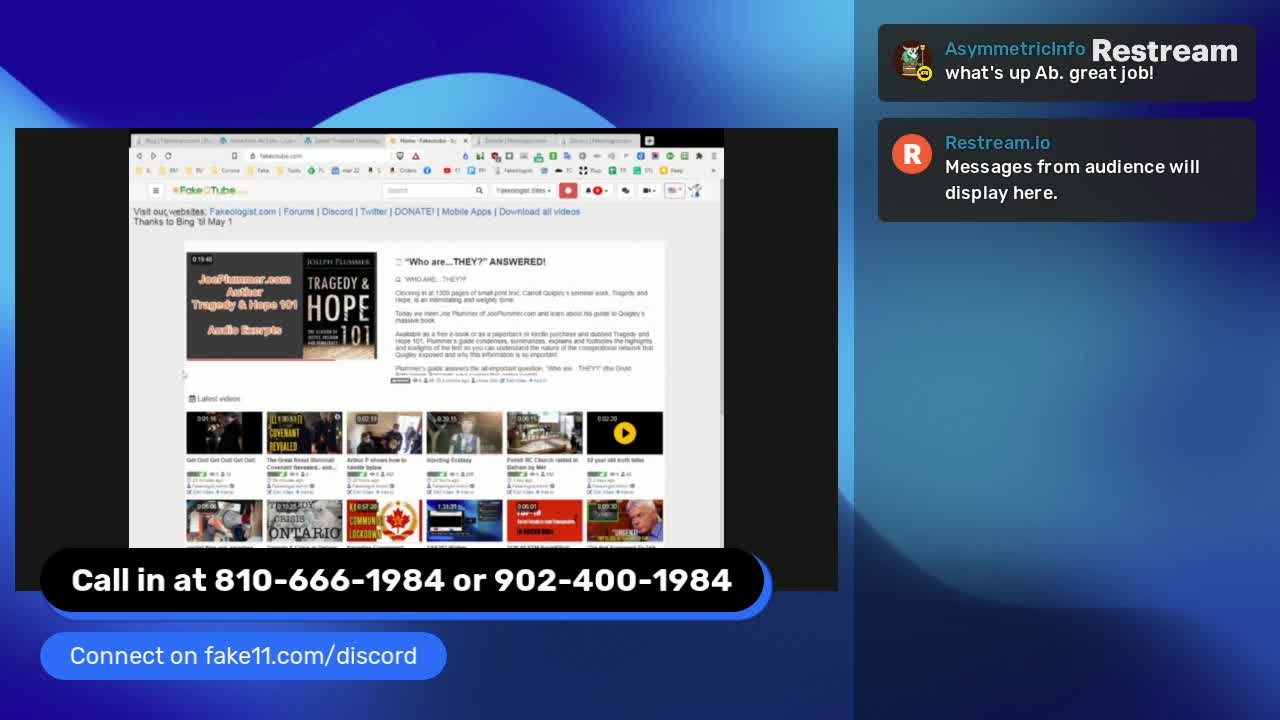Viewport: 1280px width, 720px height.
Task: Open the notifications bell icon
Action: (590, 190)
